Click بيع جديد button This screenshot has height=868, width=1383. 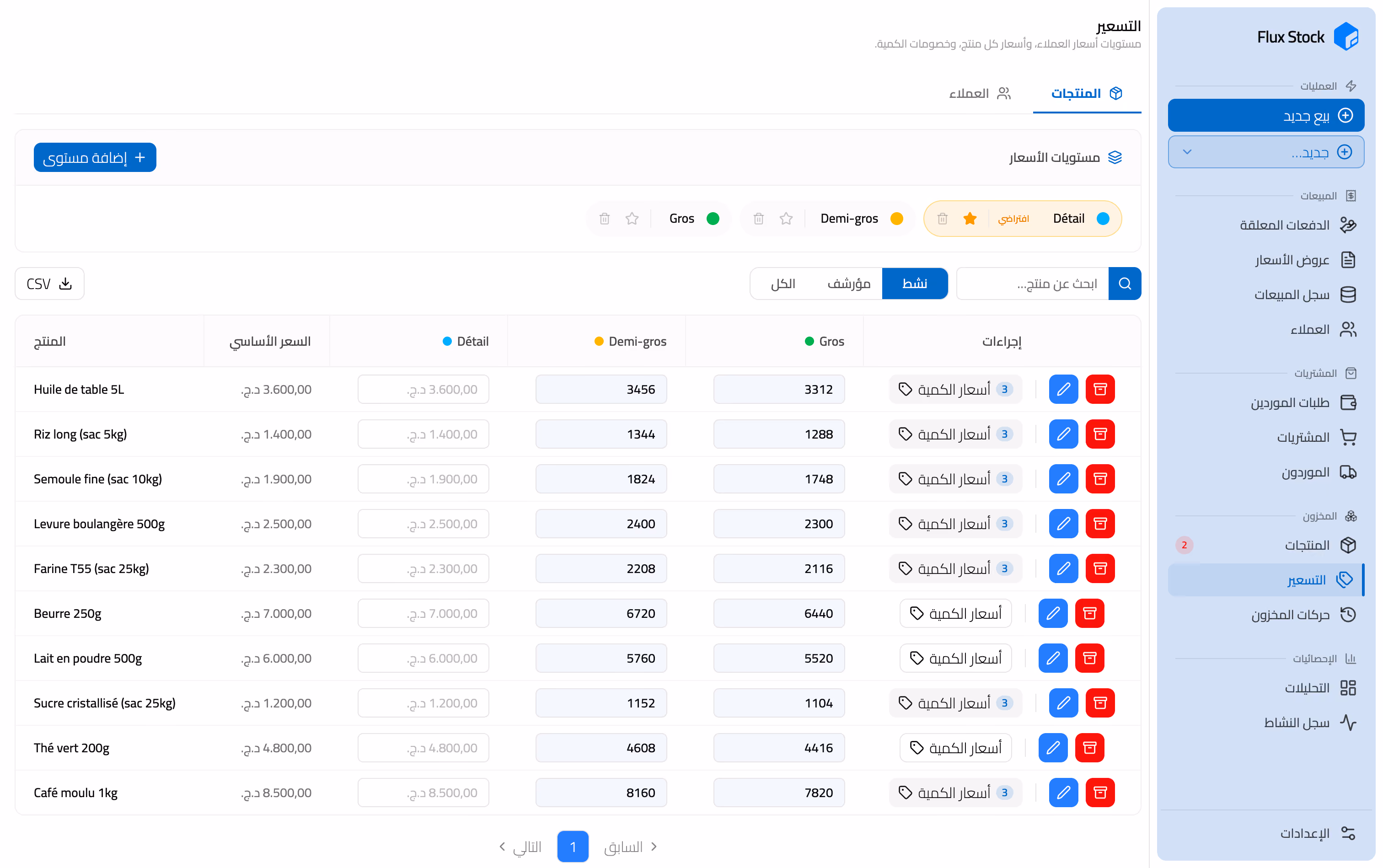[1266, 115]
